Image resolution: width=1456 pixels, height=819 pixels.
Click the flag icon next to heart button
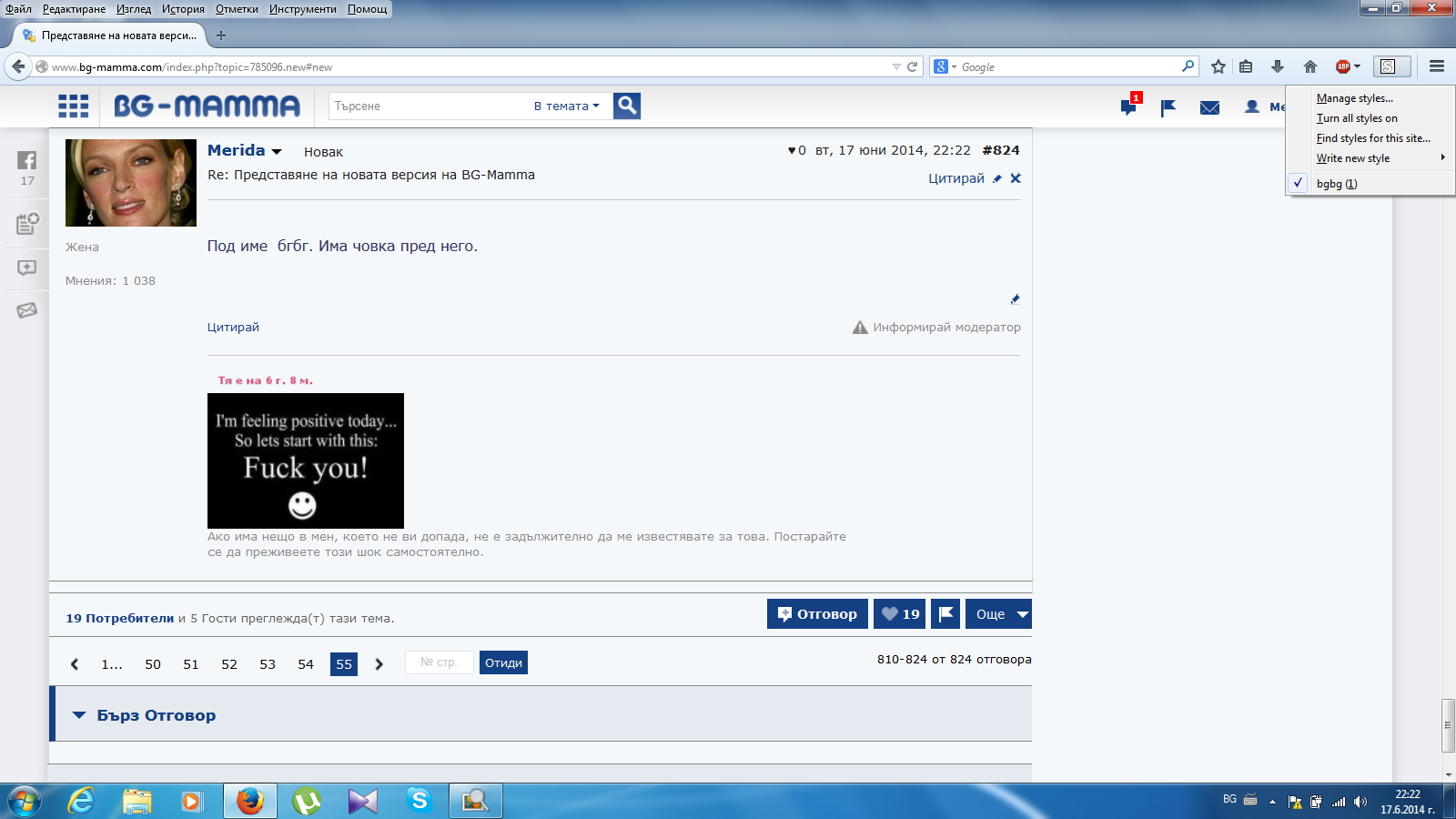[945, 614]
